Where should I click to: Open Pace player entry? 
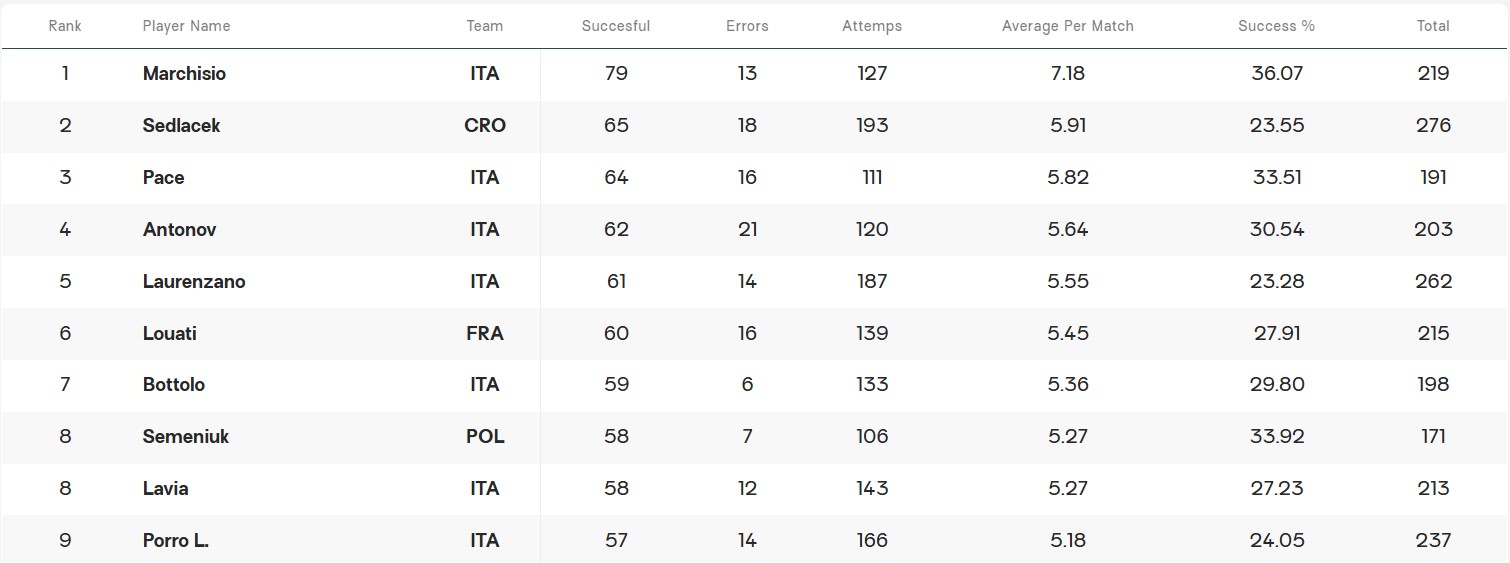click(x=163, y=178)
